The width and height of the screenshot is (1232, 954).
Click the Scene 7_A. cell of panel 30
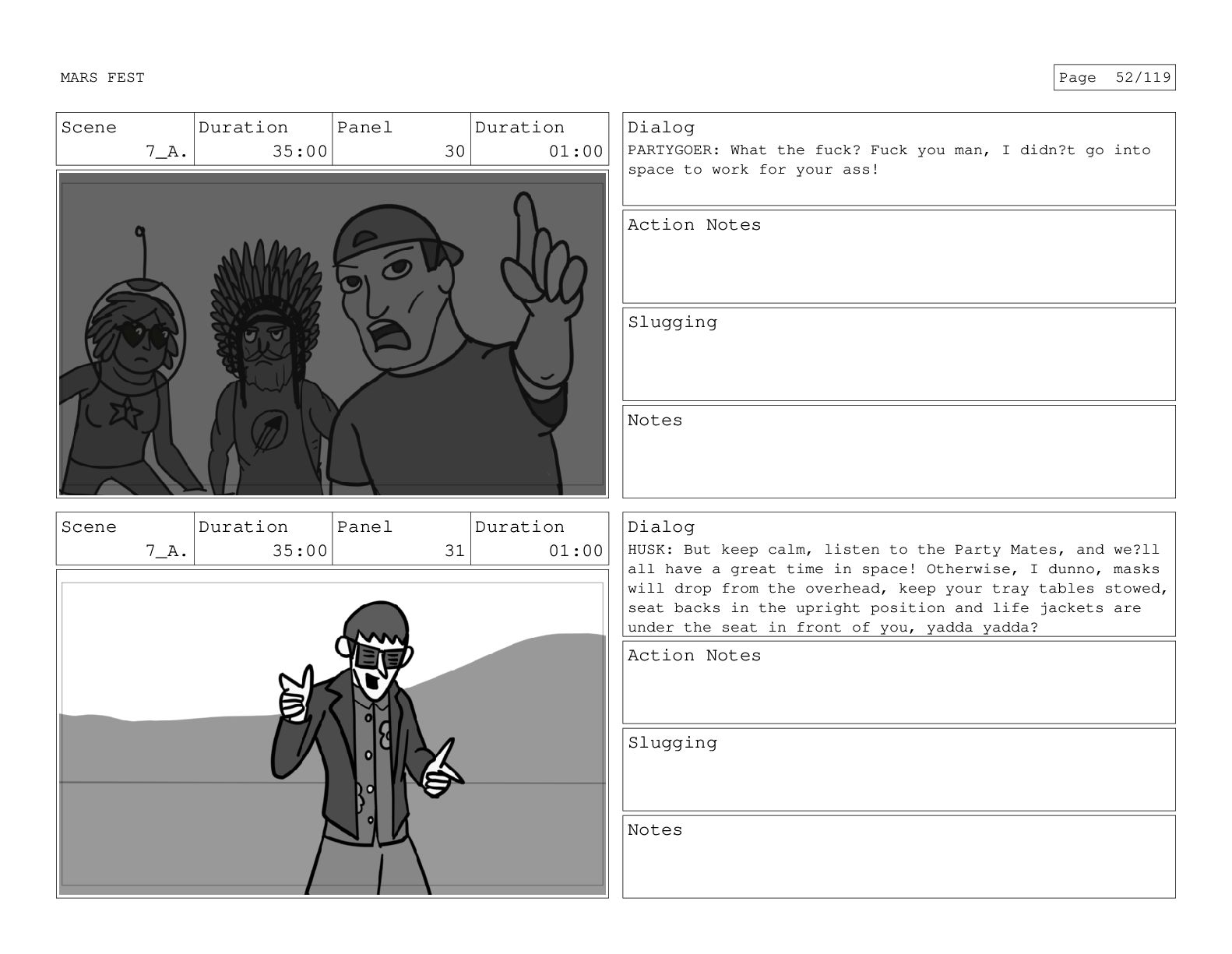[125, 139]
